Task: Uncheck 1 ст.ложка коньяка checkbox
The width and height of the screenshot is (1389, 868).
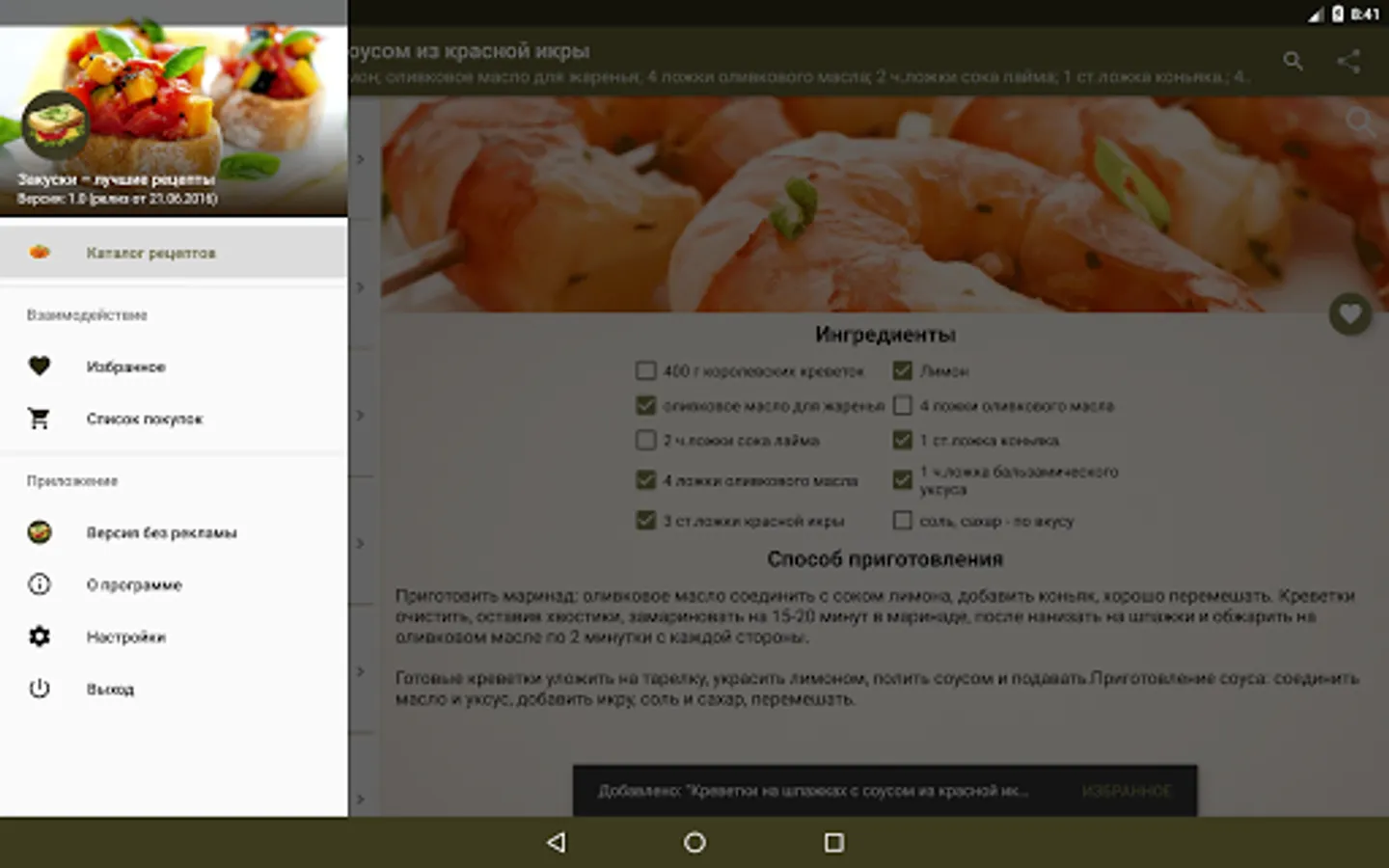Action: pyautogui.click(x=903, y=441)
